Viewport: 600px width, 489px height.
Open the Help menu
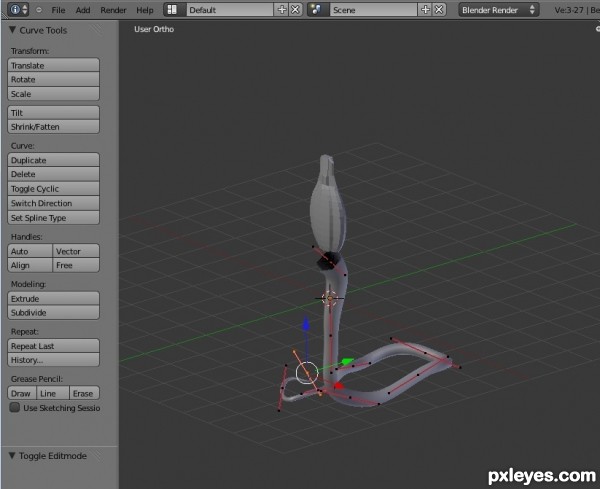(145, 10)
